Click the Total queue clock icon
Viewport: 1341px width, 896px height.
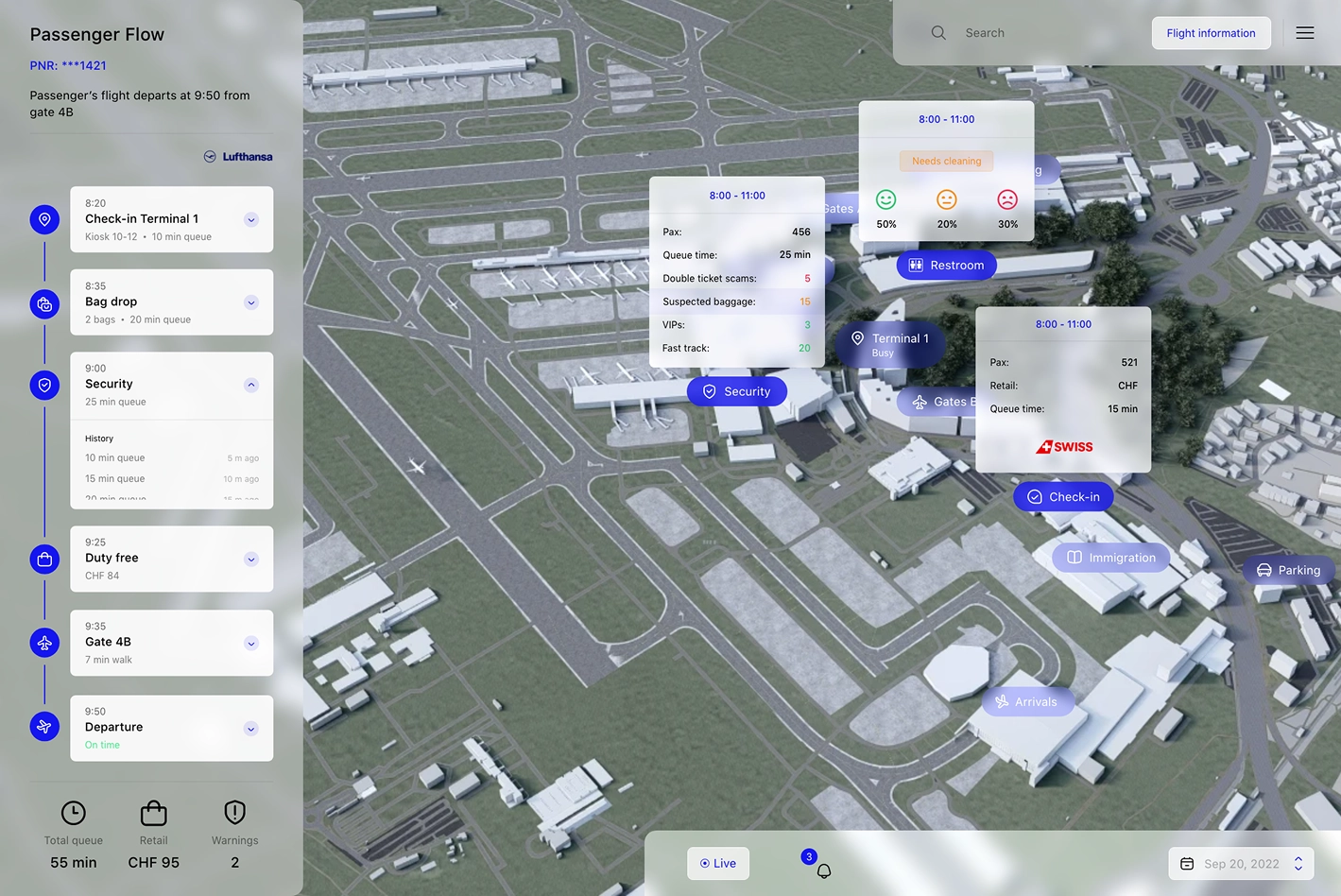(74, 813)
